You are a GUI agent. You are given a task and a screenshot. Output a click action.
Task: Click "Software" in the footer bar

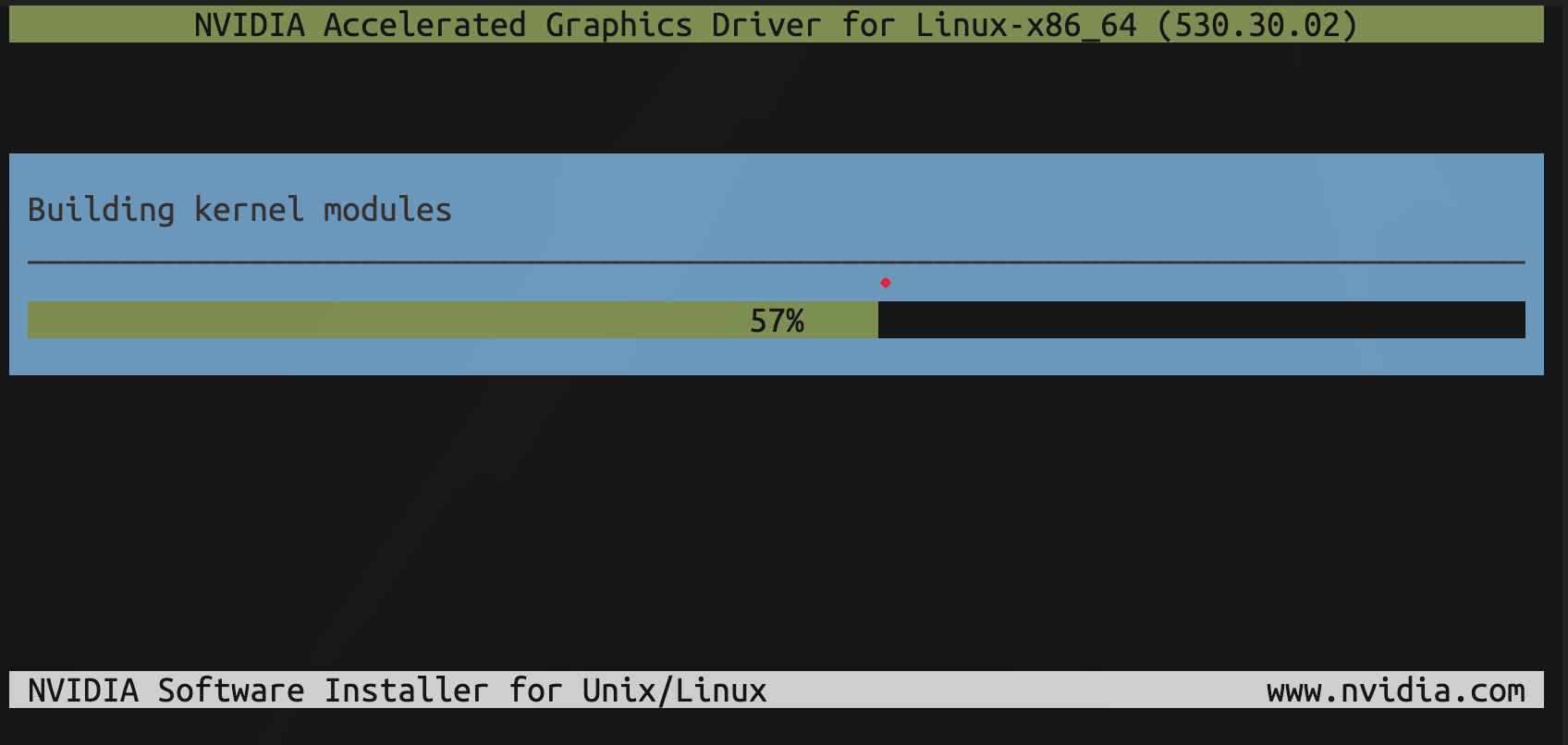[x=230, y=690]
